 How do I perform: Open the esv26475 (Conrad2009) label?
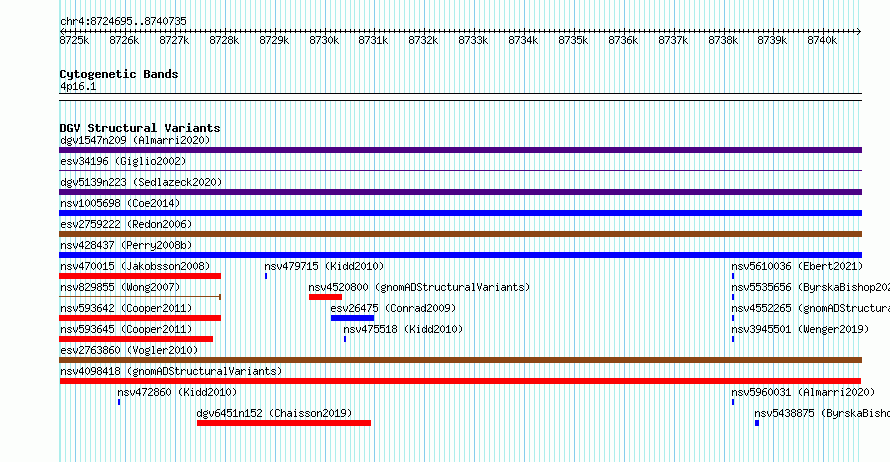(x=393, y=308)
